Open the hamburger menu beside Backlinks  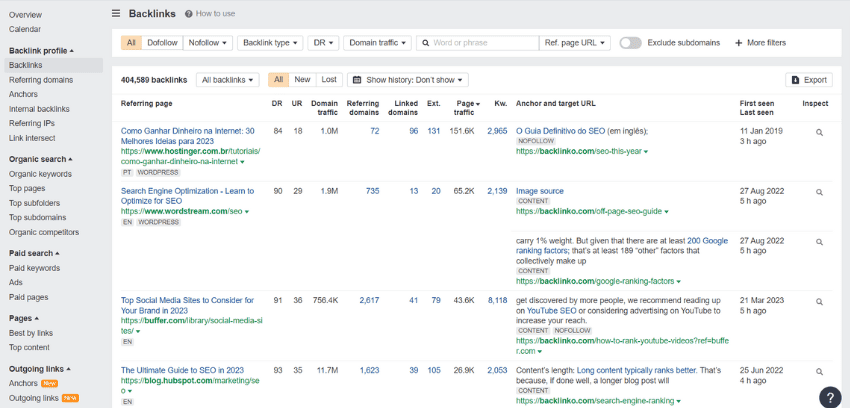click(116, 14)
